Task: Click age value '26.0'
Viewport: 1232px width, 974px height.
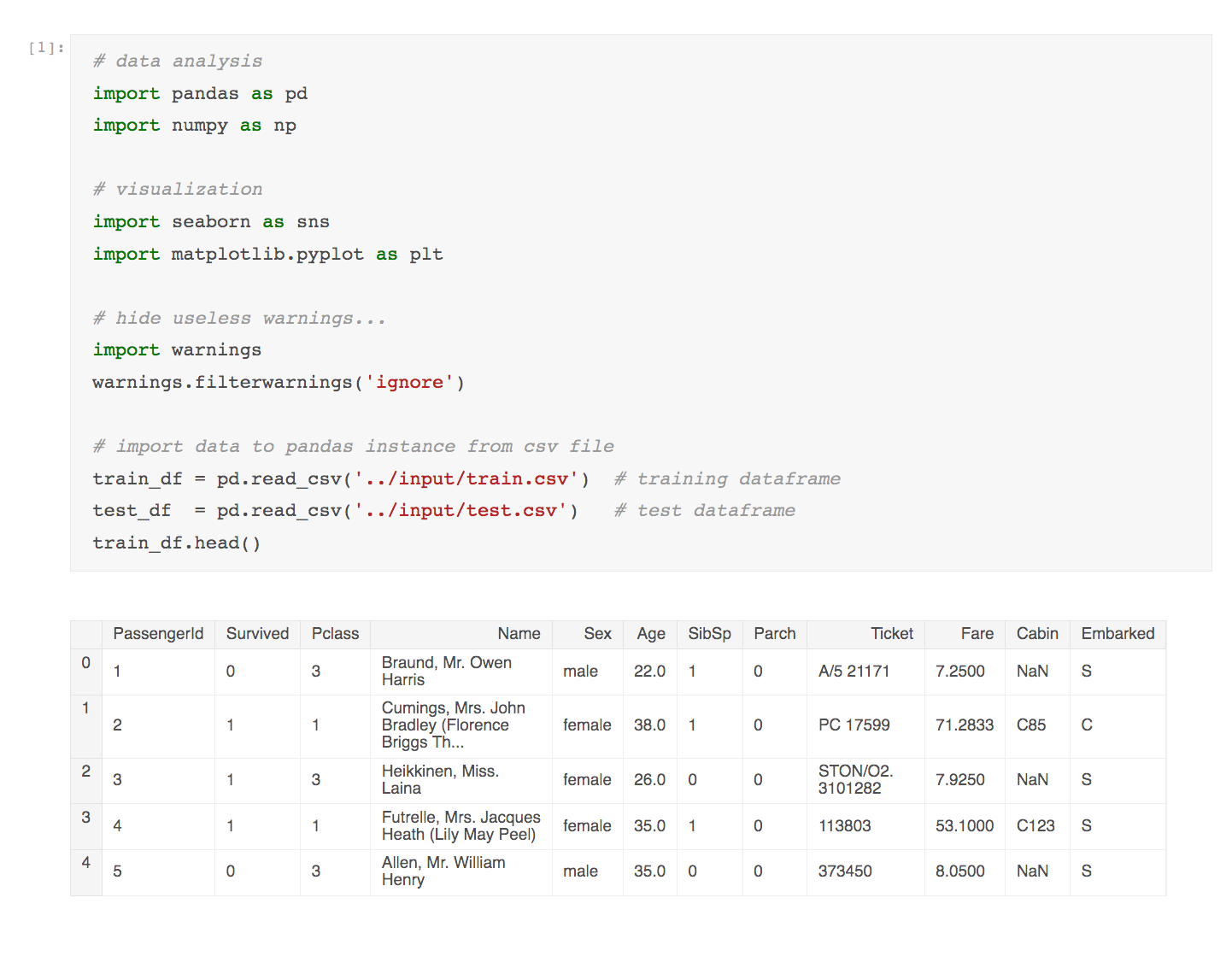Action: tap(649, 780)
